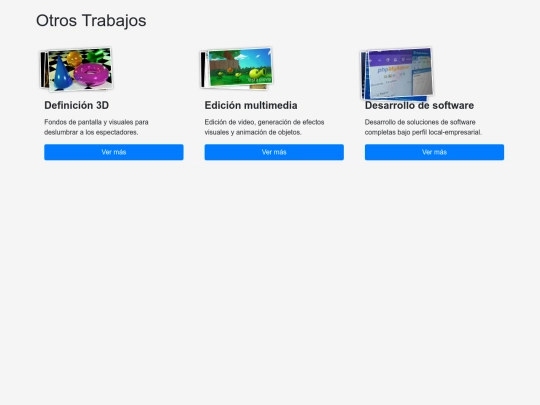Image resolution: width=540 pixels, height=405 pixels.
Task: Select the Desarrollo de software heading
Action: pyautogui.click(x=419, y=105)
